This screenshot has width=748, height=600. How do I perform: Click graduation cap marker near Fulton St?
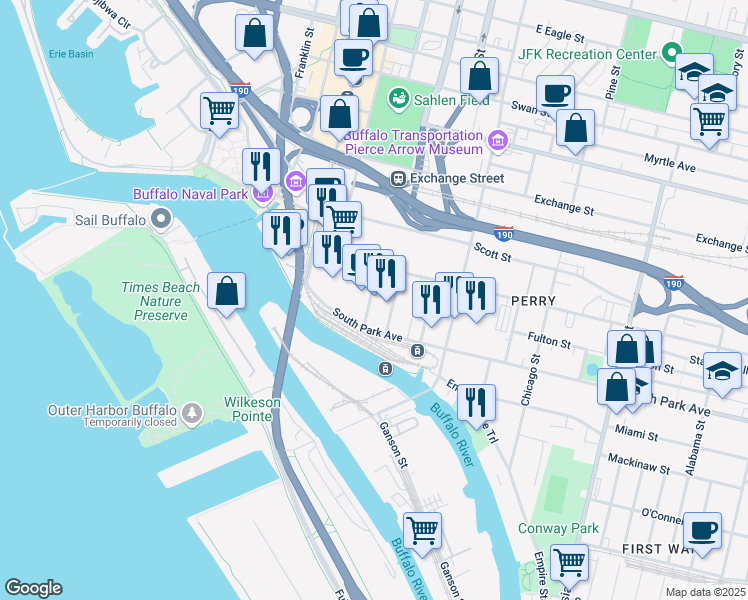coord(722,374)
